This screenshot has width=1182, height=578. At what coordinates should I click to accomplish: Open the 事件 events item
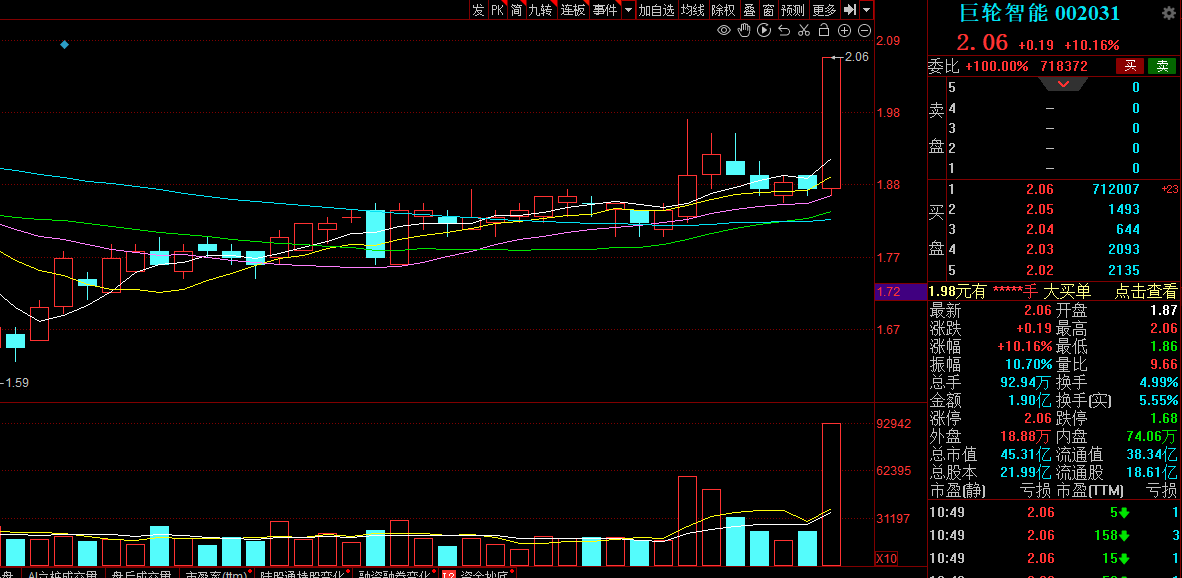tap(605, 10)
